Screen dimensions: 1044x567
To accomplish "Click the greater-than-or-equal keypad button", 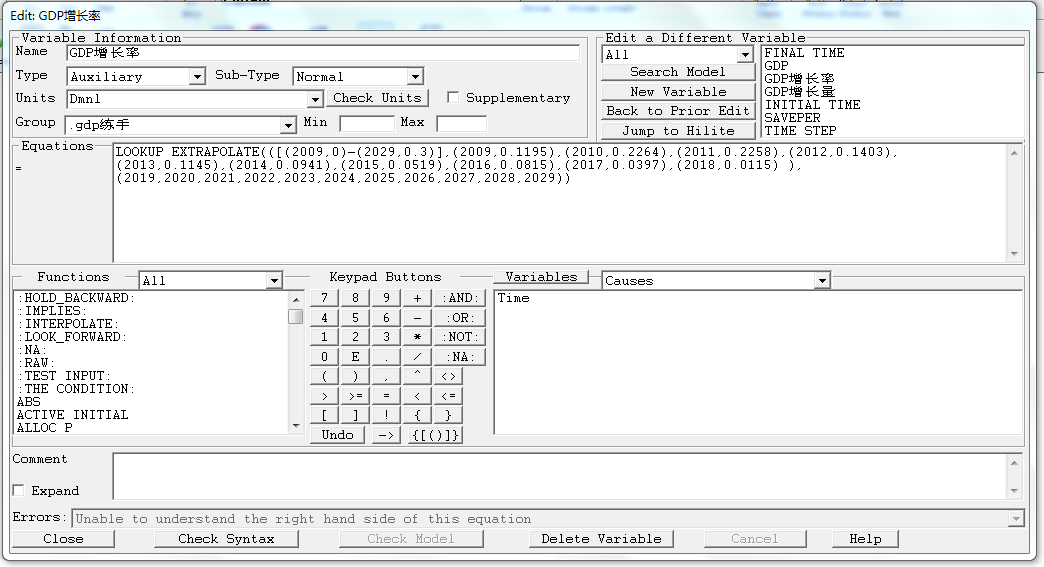I will (356, 396).
